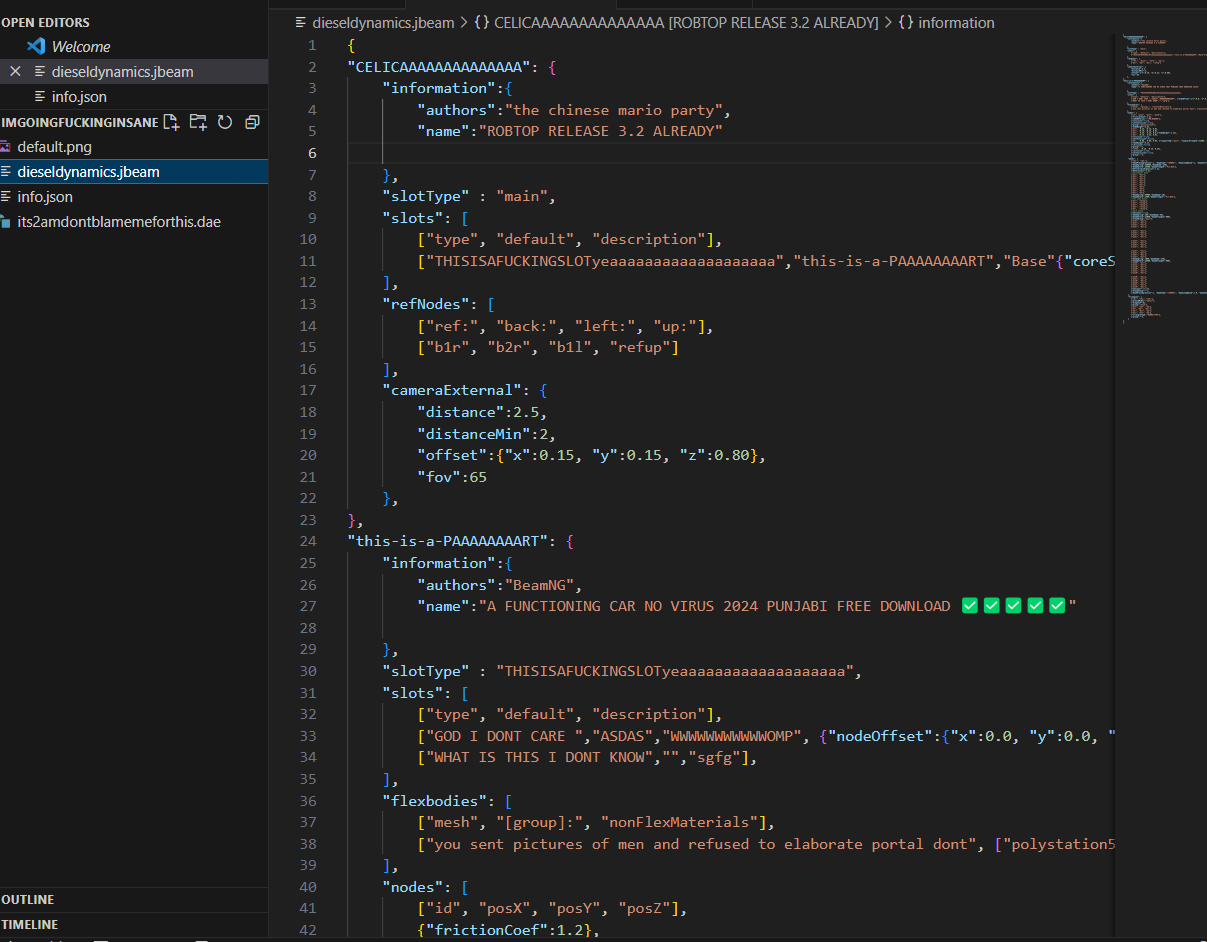Click the its2amdontblamemeforthis.dae file icon
This screenshot has width=1207, height=942.
click(6, 222)
